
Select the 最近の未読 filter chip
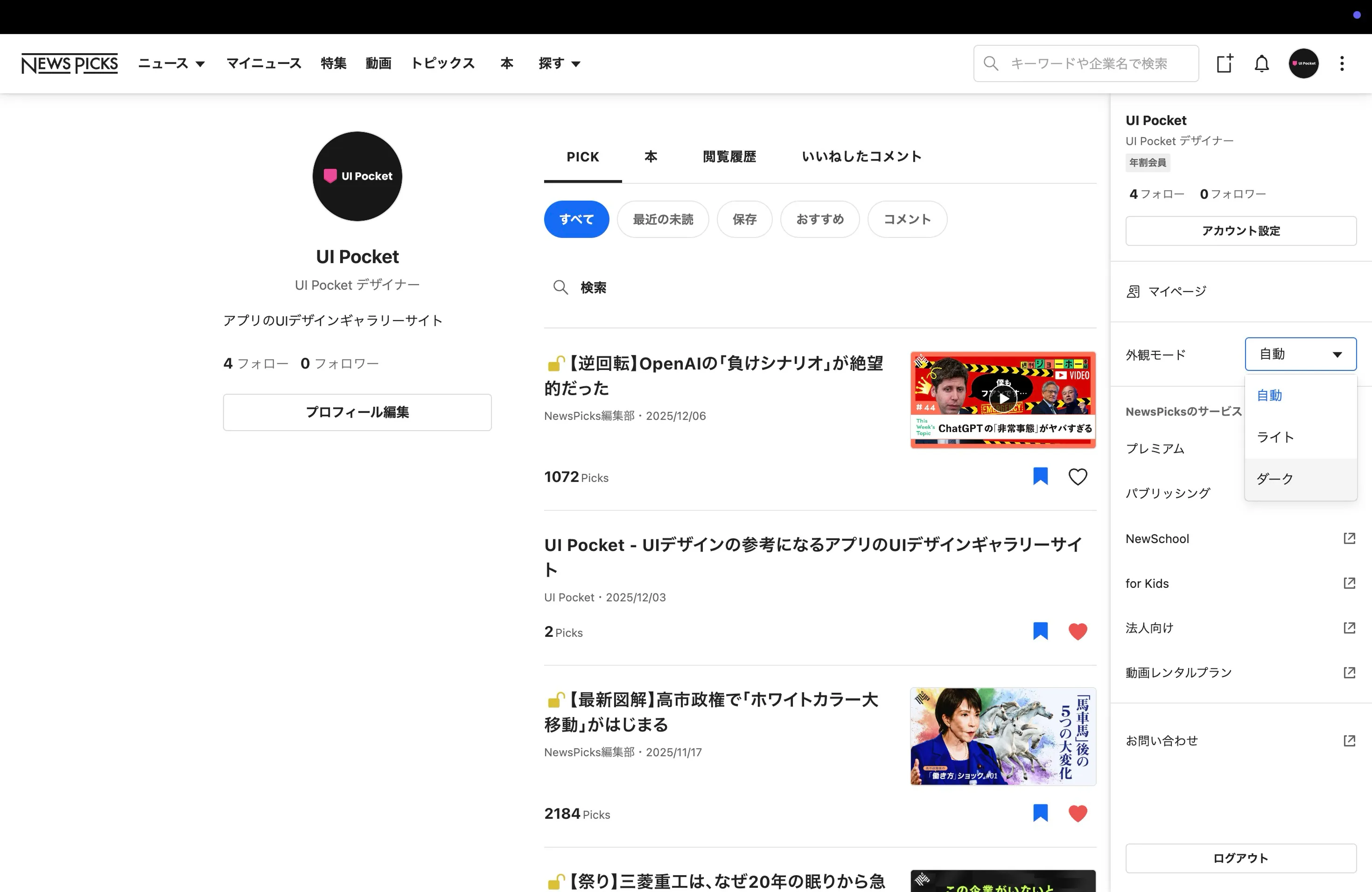click(x=663, y=219)
